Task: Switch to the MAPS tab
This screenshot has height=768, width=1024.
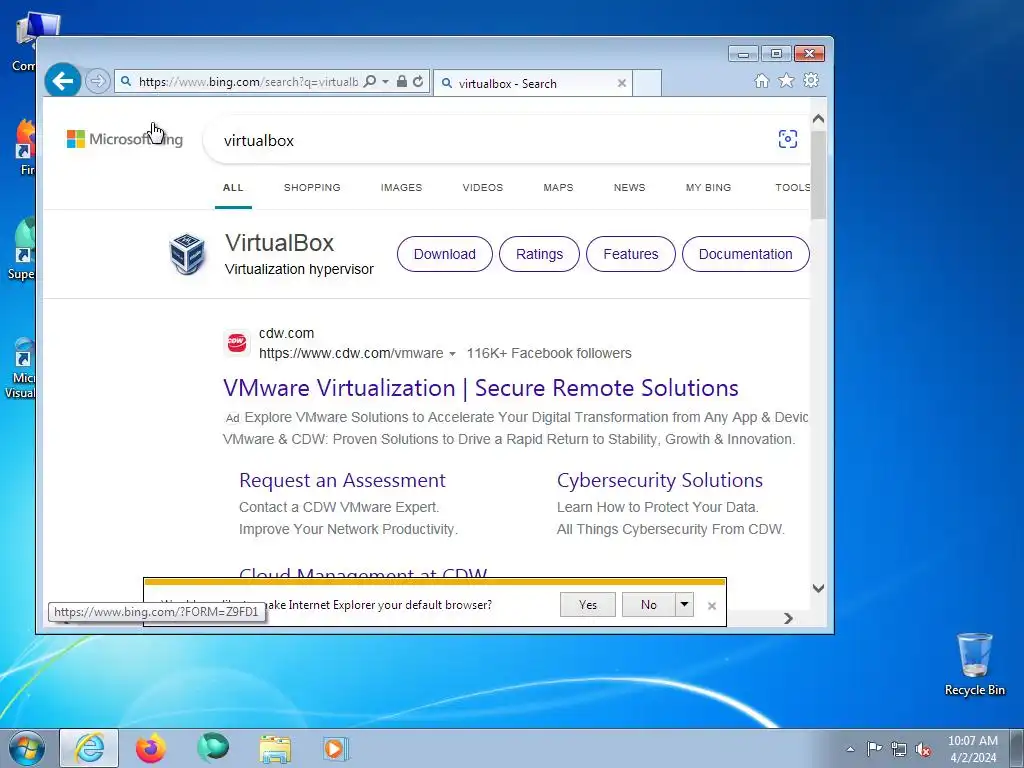Action: pos(558,187)
